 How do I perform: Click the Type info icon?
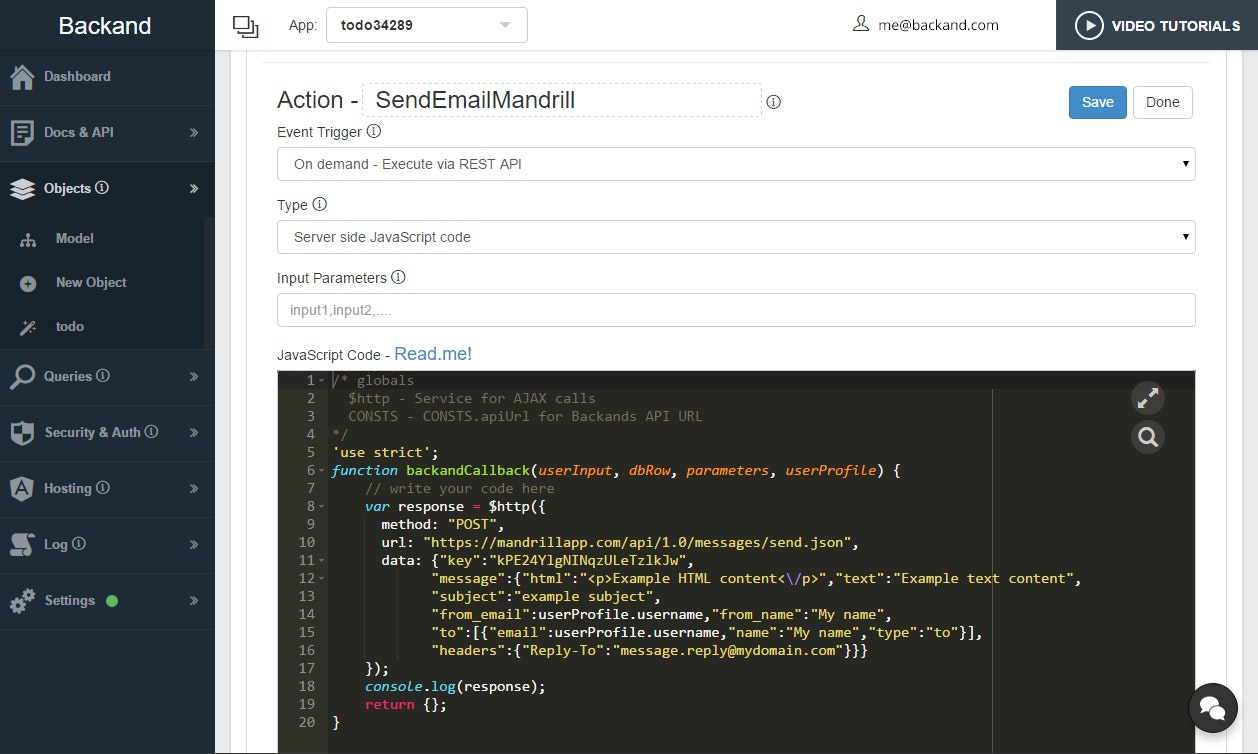pos(320,204)
